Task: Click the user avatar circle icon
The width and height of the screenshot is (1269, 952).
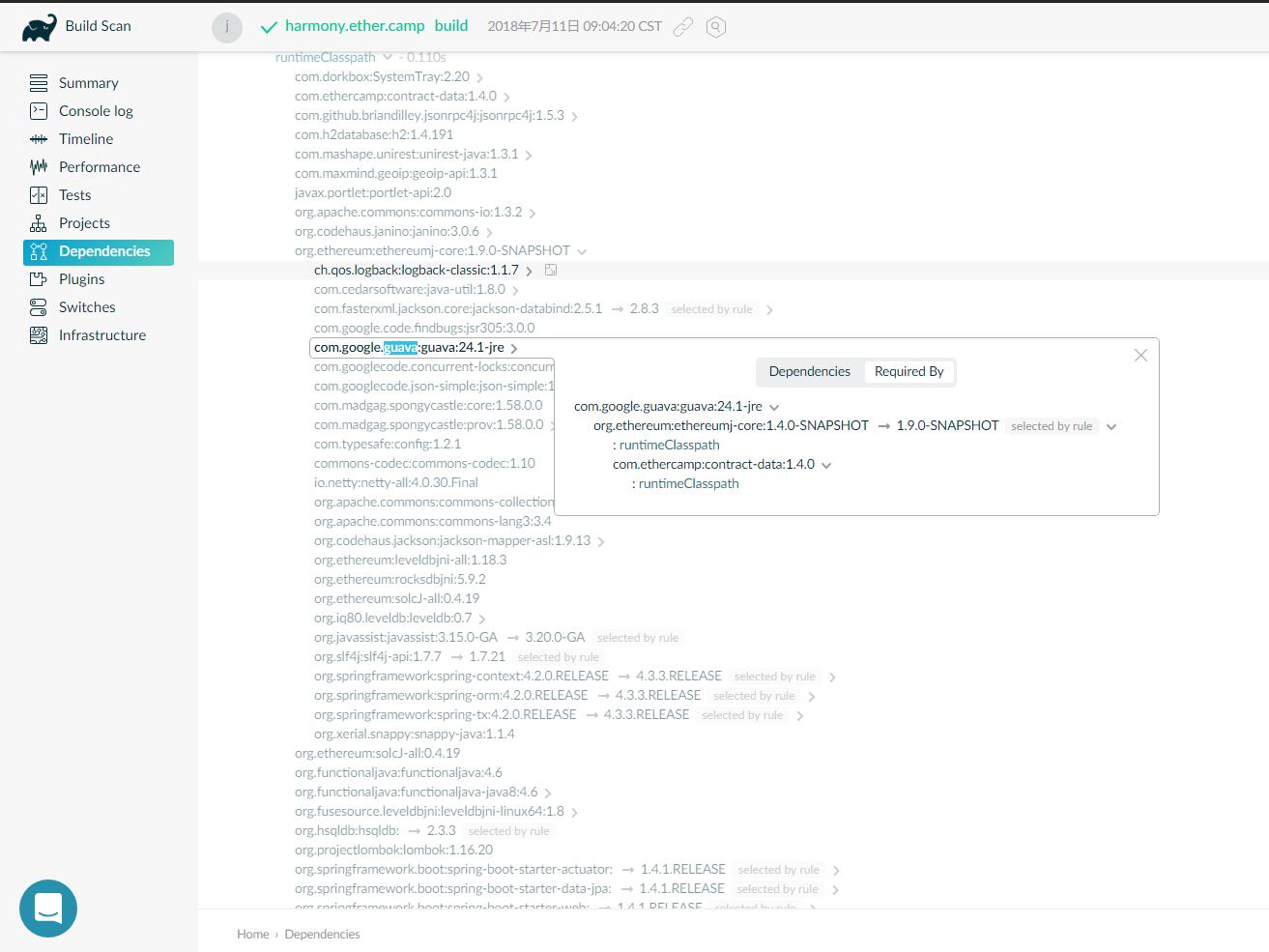Action: click(x=227, y=27)
